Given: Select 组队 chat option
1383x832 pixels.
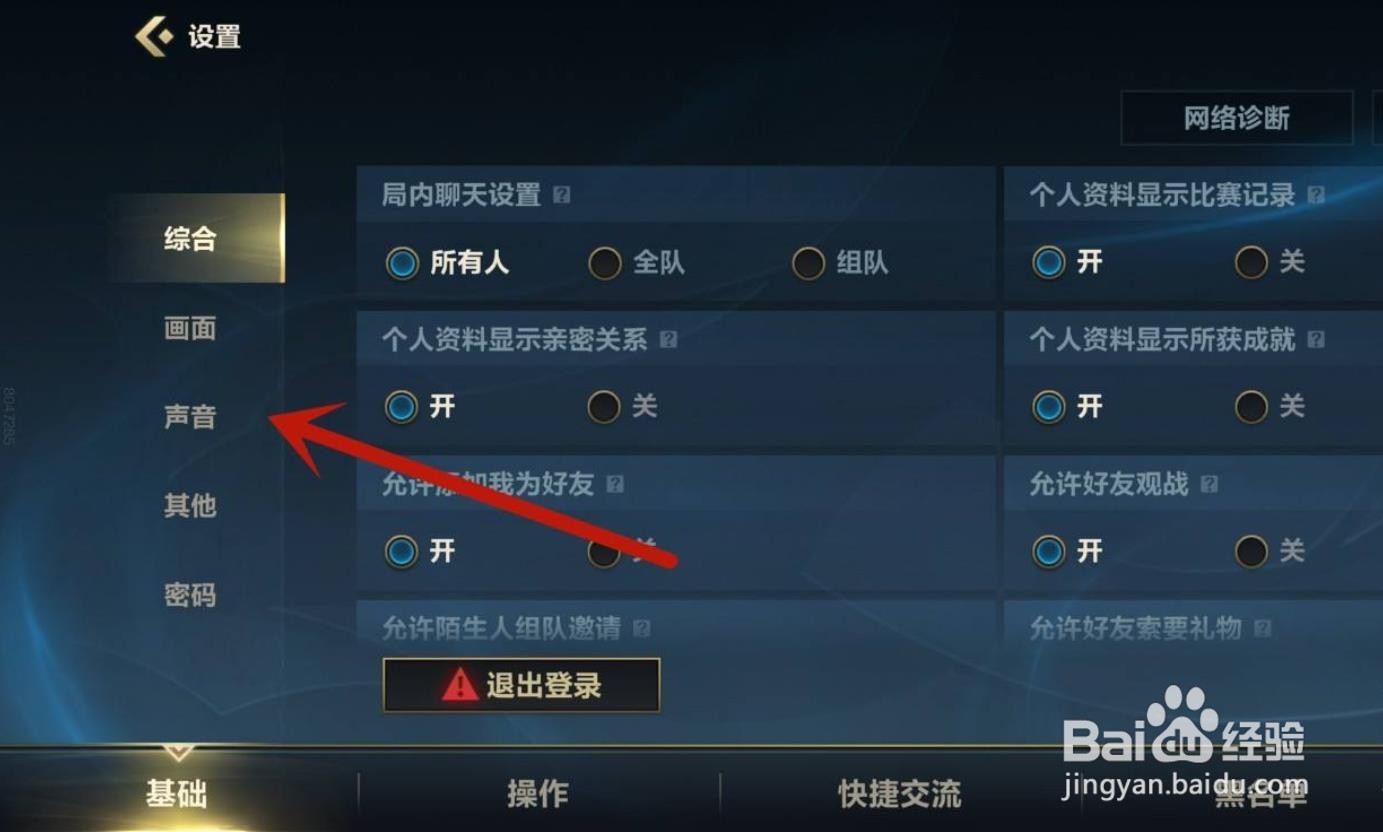Looking at the screenshot, I should pos(840,263).
